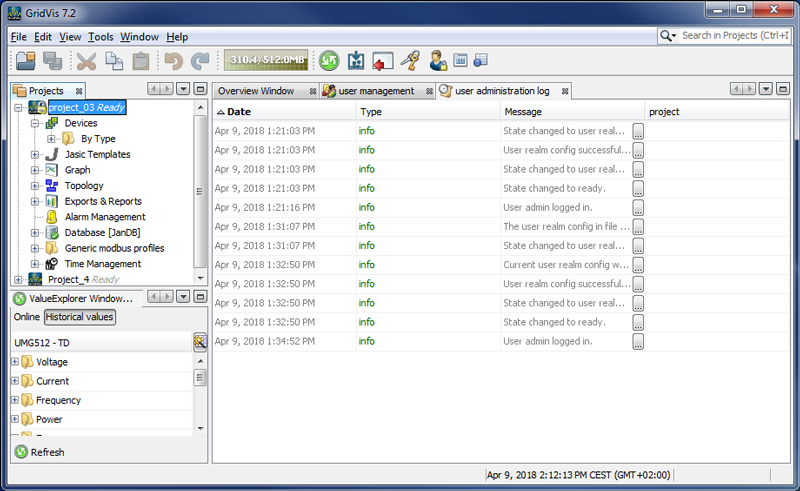The width and height of the screenshot is (800, 491).
Task: Toggle Historical values view mode
Action: (x=79, y=317)
